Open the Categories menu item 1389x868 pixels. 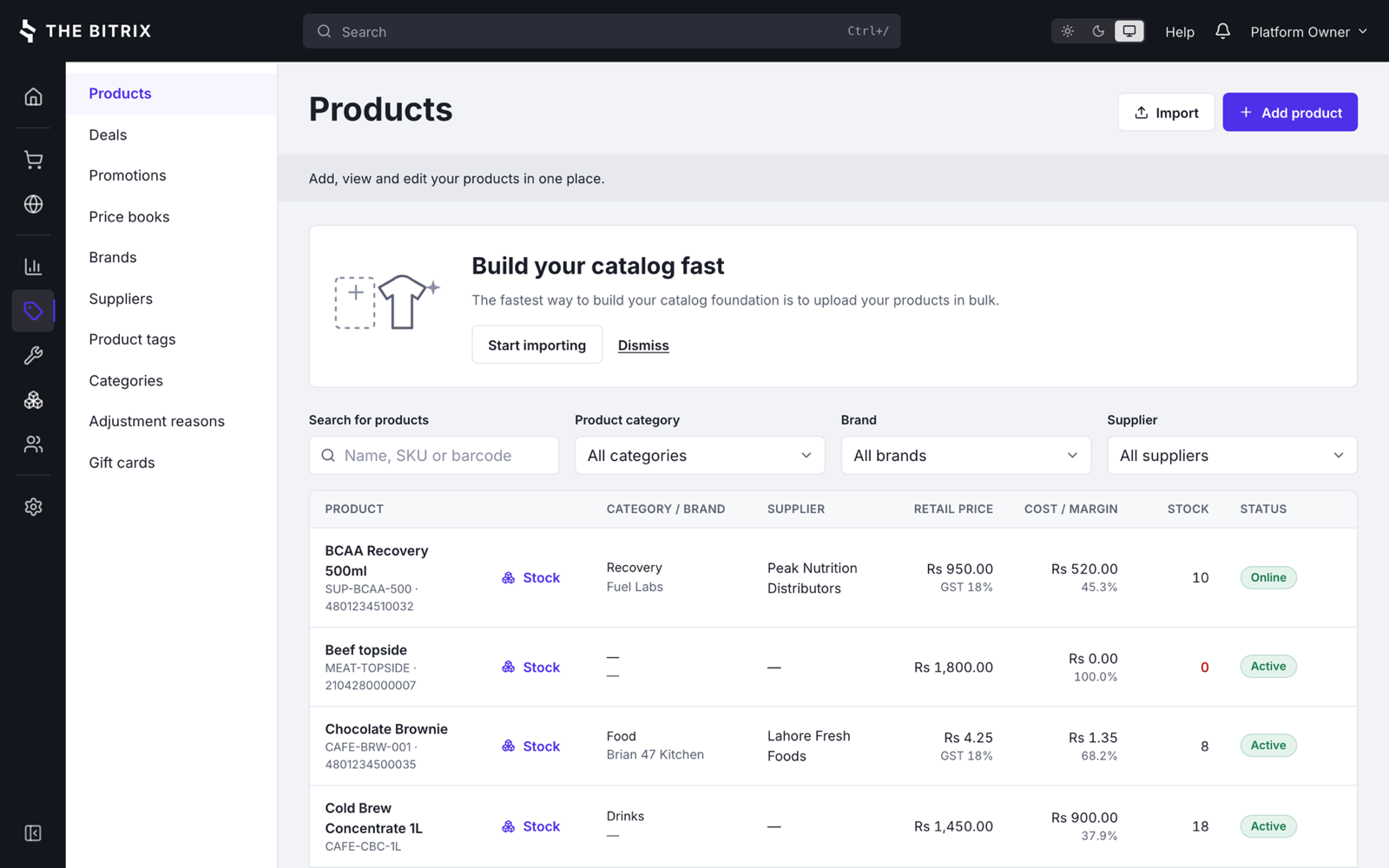coord(172,381)
